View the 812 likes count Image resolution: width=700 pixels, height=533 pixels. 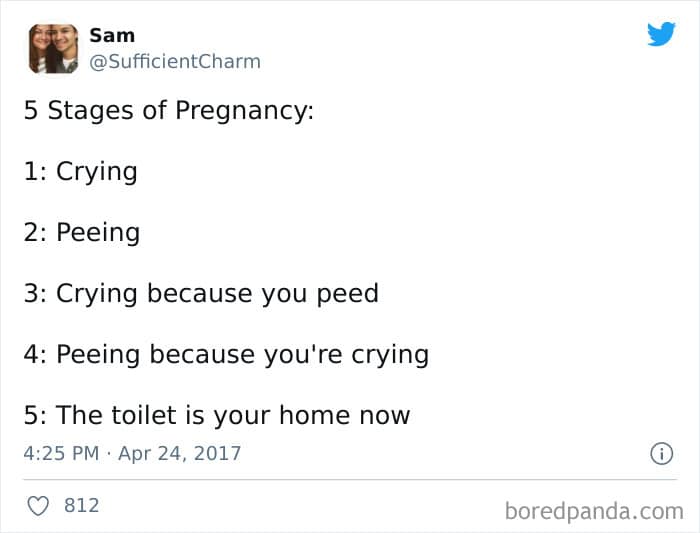(x=82, y=505)
